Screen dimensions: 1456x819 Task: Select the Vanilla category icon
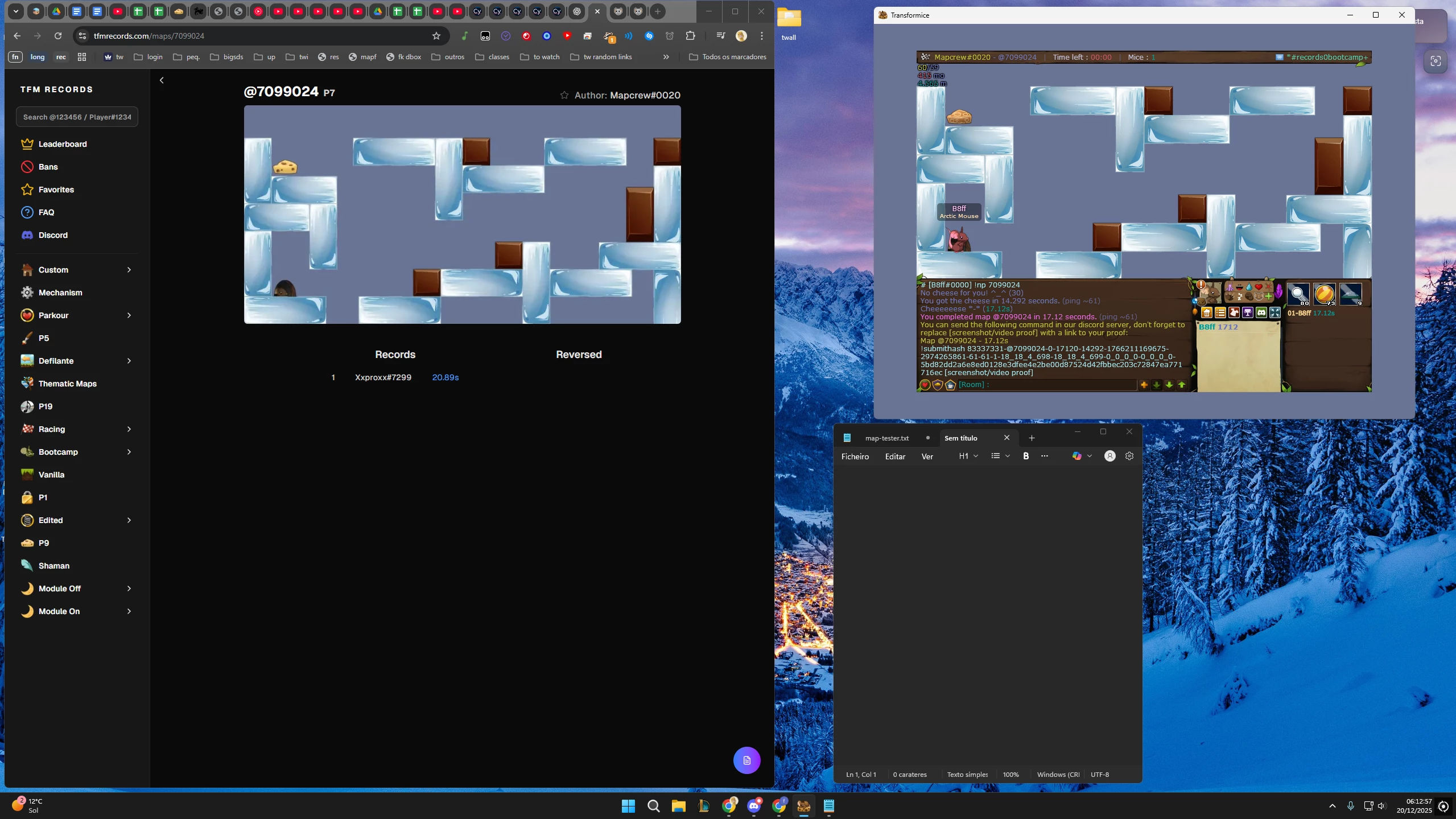click(27, 475)
